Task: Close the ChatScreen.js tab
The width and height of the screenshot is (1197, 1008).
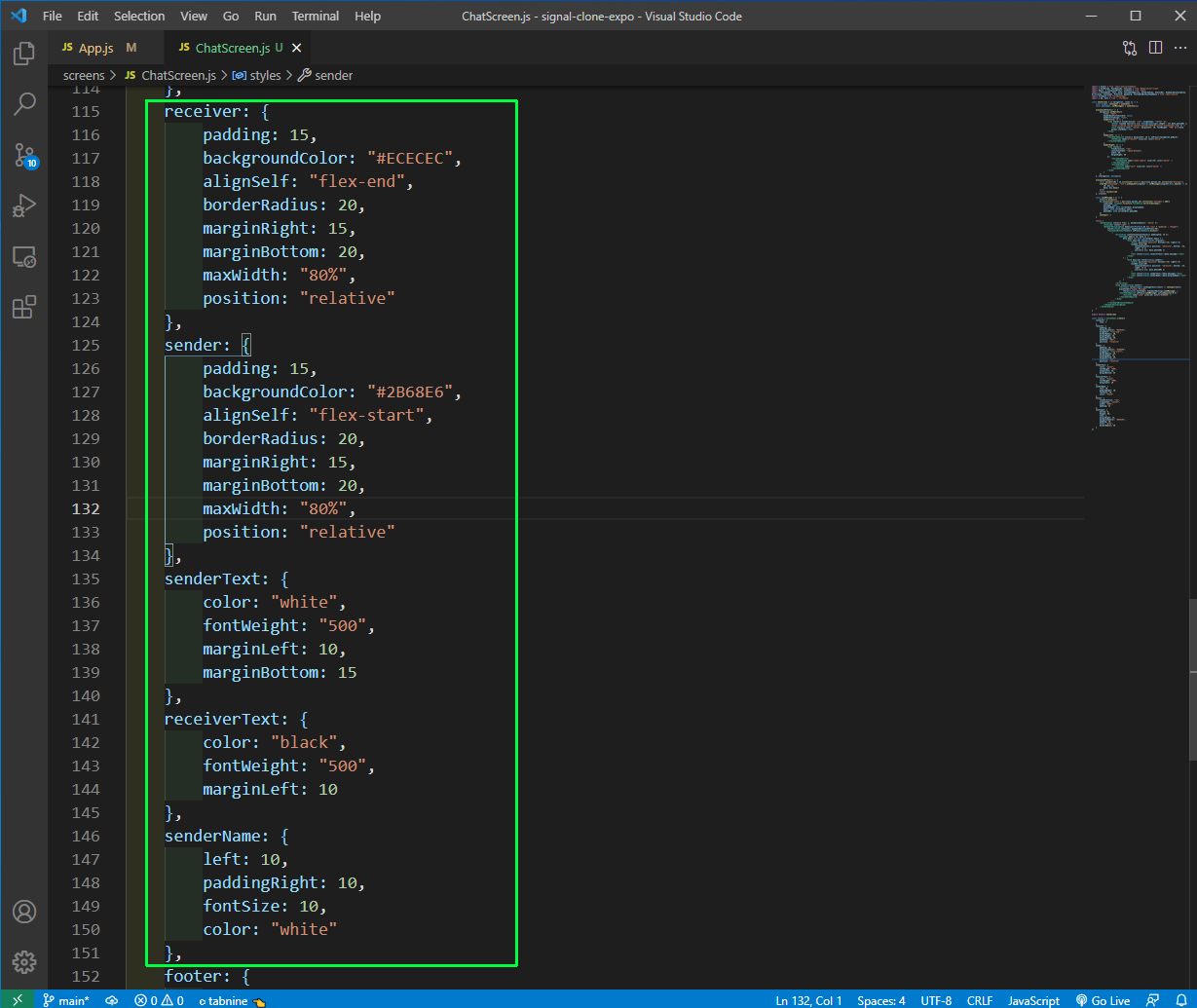Action: tap(297, 48)
